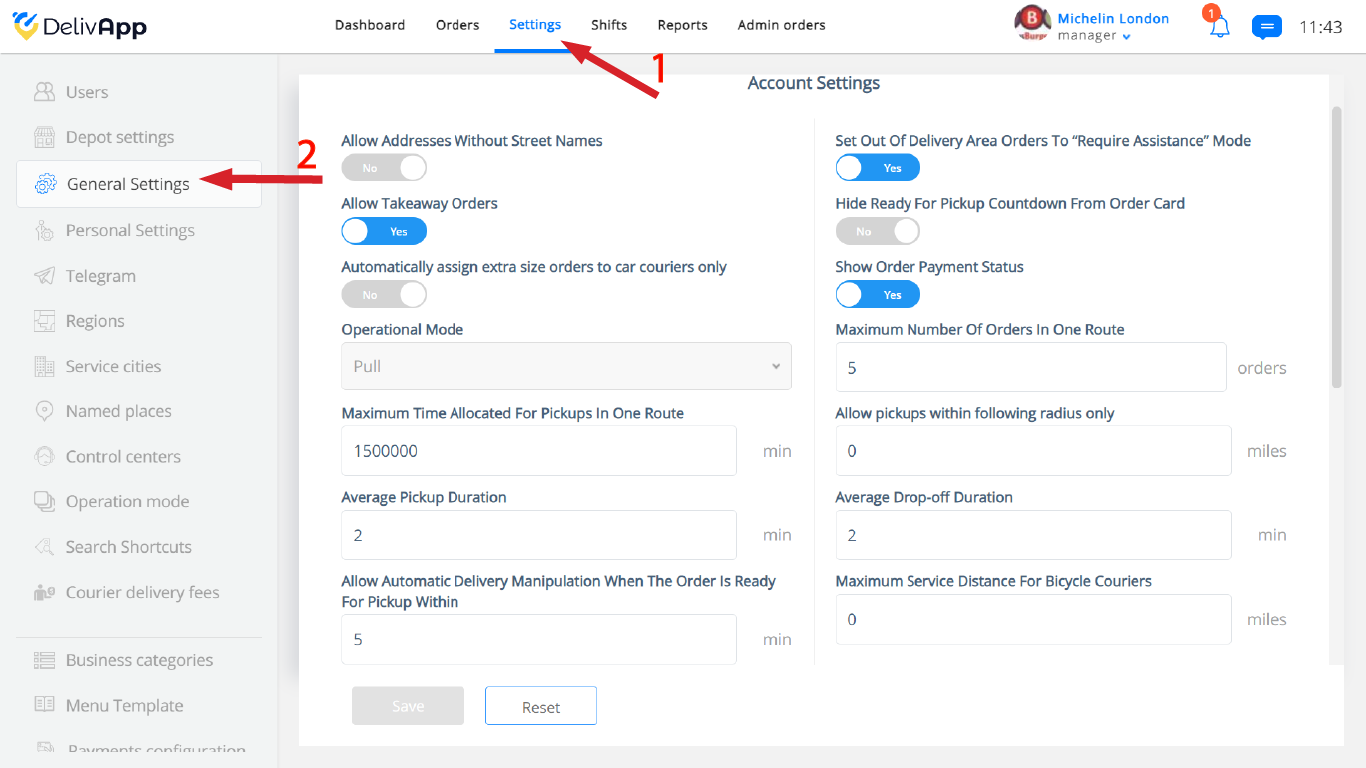
Task: Switch to the Shifts tab
Action: (609, 25)
